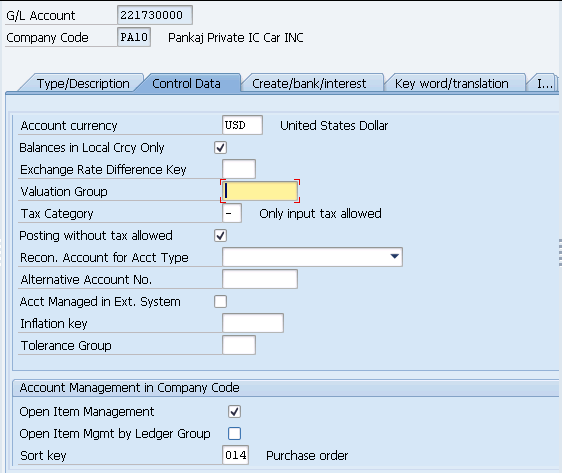The image size is (562, 473).
Task: Toggle Open Item Management checkbox
Action: tap(234, 412)
